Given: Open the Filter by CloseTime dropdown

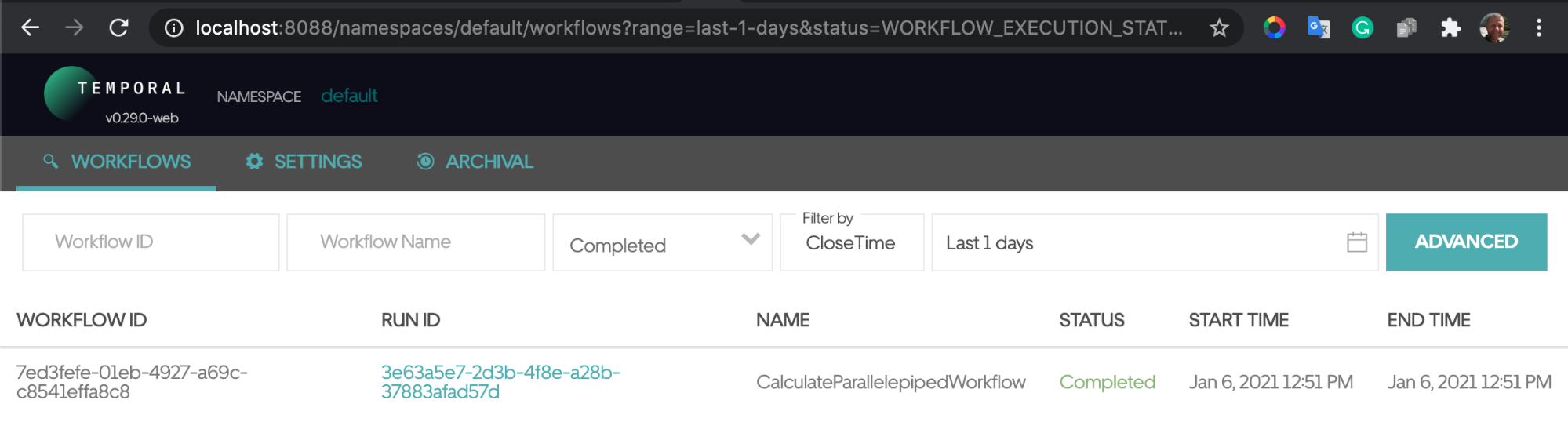Looking at the screenshot, I should (x=851, y=243).
